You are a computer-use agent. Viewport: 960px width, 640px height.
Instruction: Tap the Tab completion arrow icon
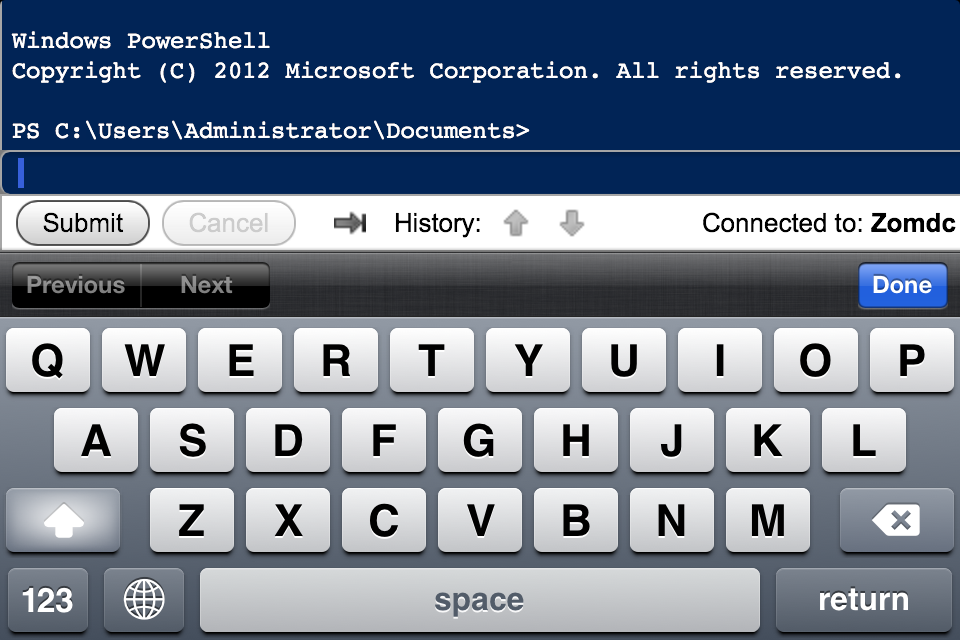(x=350, y=223)
